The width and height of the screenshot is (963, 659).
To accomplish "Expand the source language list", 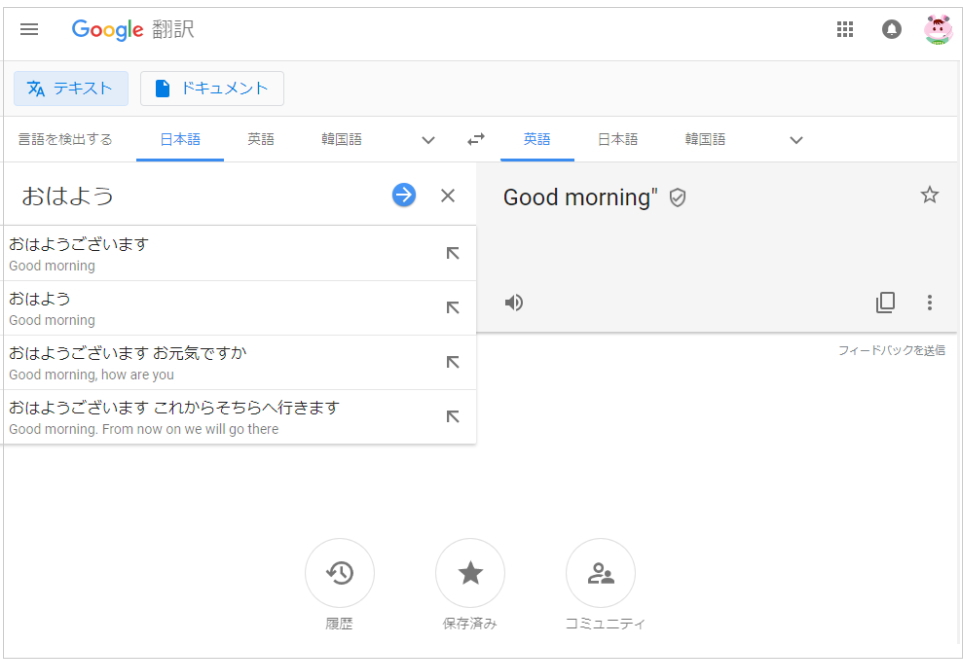I will click(428, 140).
